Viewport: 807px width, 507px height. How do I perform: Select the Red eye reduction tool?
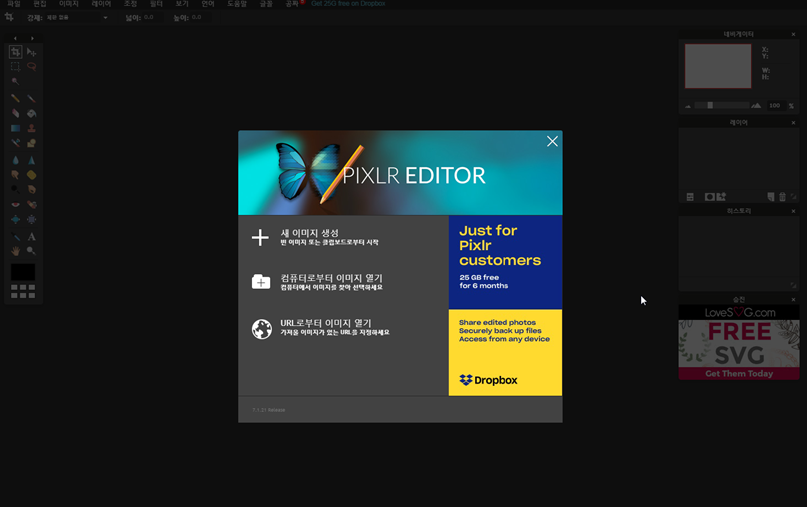click(x=15, y=204)
